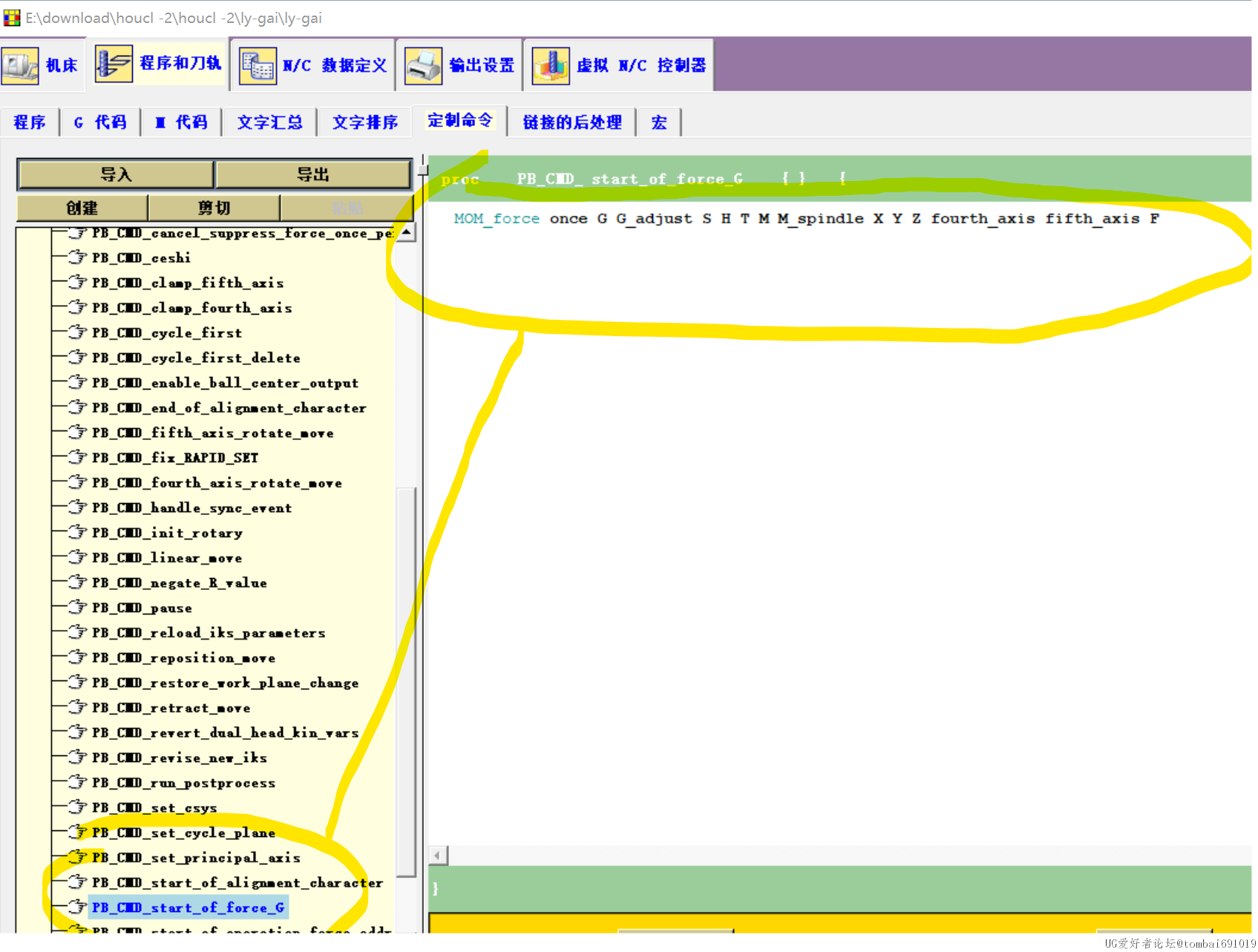This screenshot has height=952, width=1258.
Task: Click hand icon beside PB_CMD_end_of_alignment_character
Action: [77, 407]
